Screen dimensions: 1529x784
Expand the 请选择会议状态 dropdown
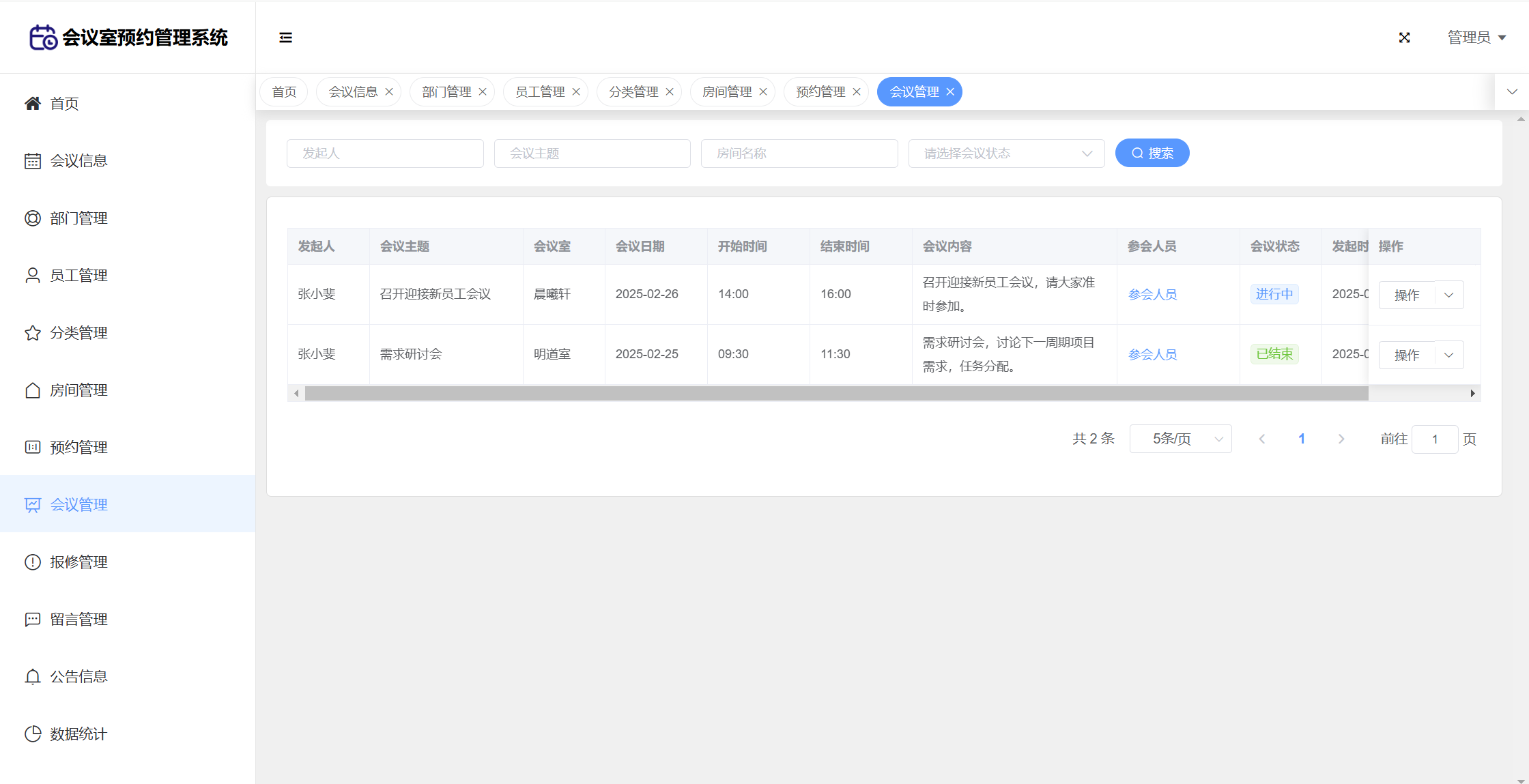1006,154
